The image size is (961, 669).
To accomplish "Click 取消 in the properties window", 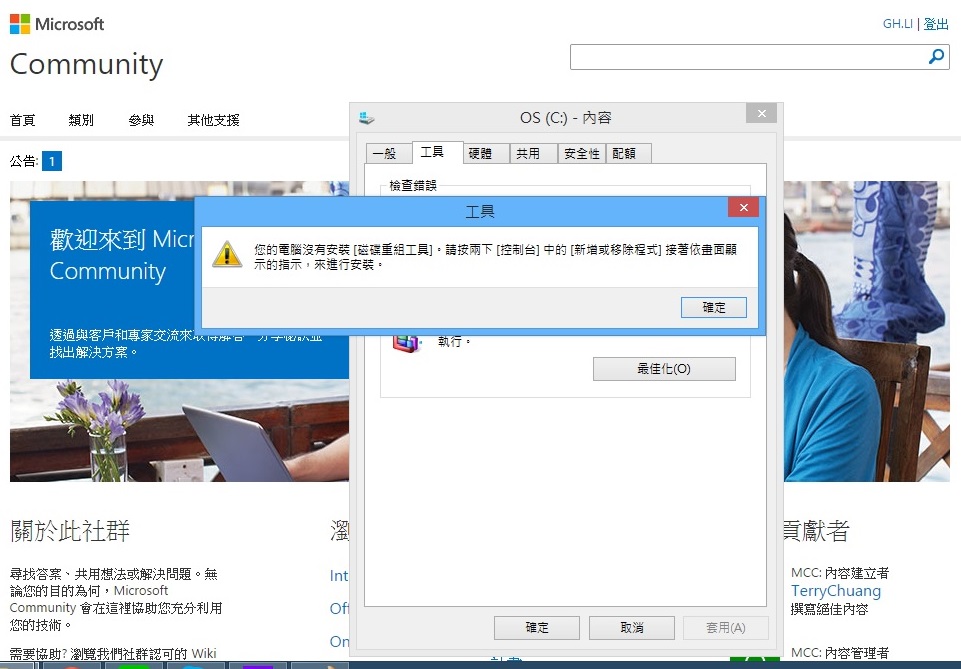I will [632, 627].
